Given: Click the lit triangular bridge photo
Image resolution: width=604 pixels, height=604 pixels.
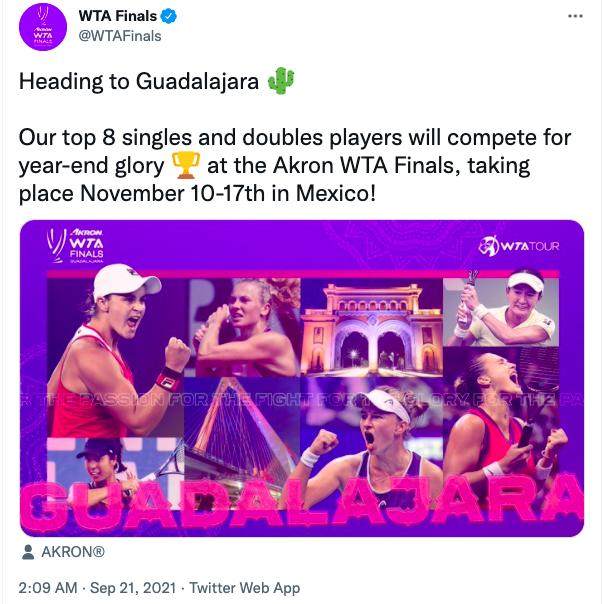Looking at the screenshot, I should click(238, 425).
